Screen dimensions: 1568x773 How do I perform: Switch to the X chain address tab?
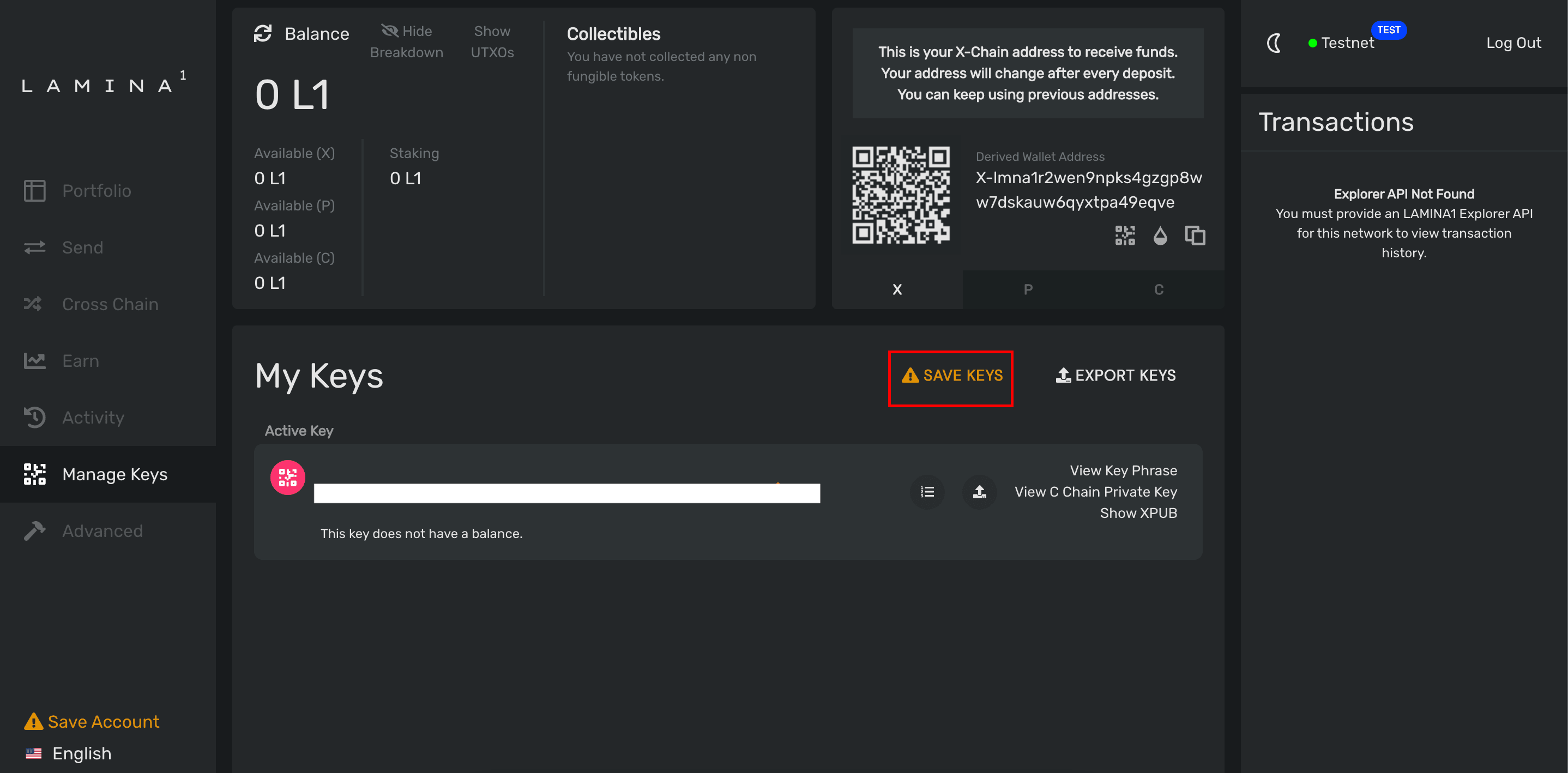tap(897, 289)
